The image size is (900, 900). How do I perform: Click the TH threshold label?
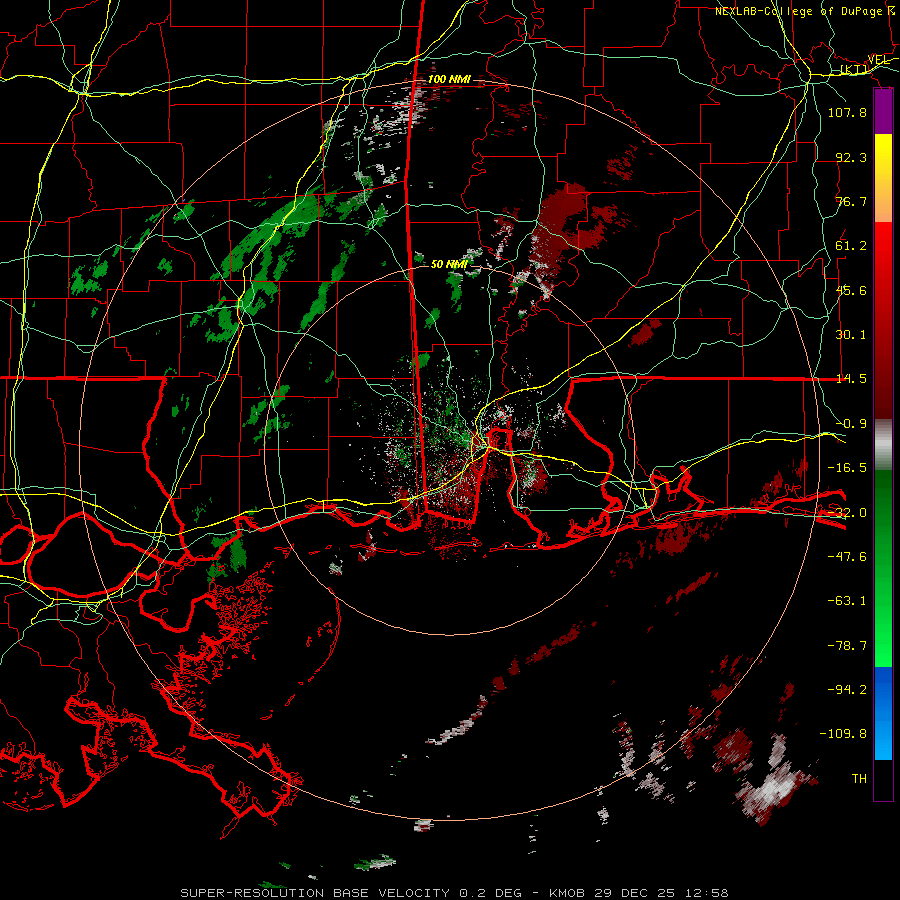[x=859, y=779]
